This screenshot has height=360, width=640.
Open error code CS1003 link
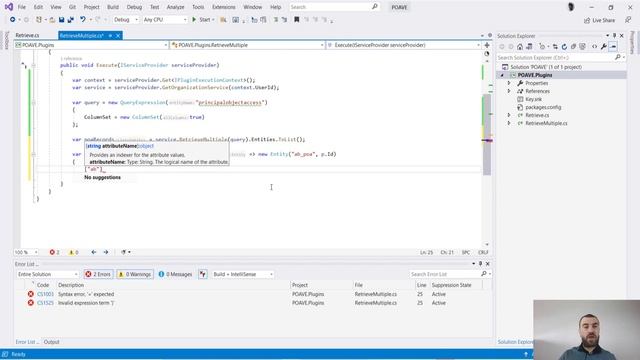[x=45, y=294]
